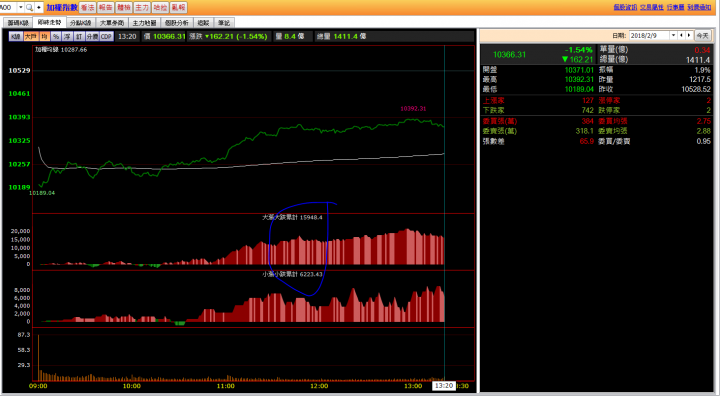Switch to the 筆記 tab

(x=224, y=23)
